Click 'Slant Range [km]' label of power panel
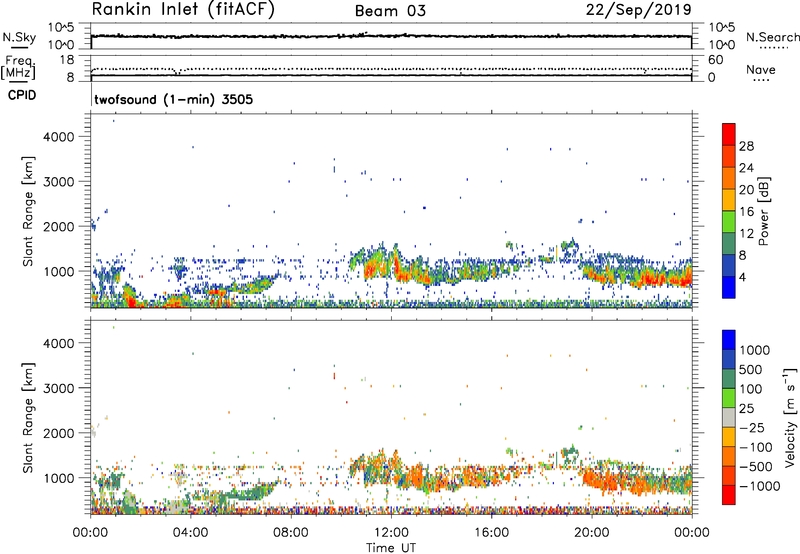The width and height of the screenshot is (800, 554). [29, 212]
